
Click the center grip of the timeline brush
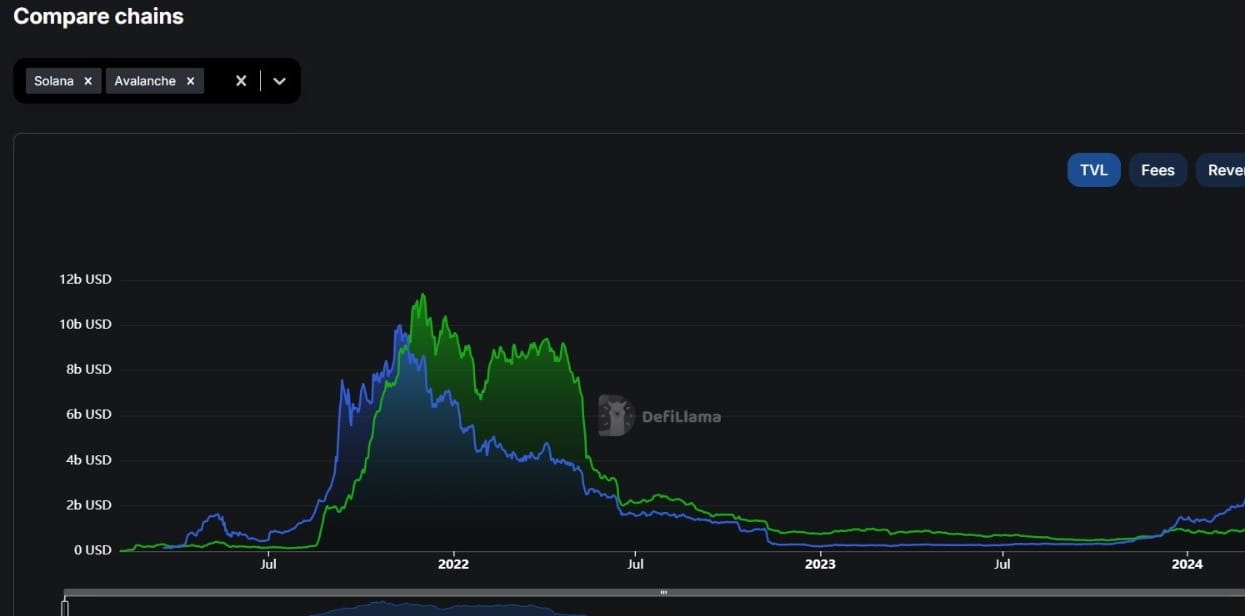[663, 592]
